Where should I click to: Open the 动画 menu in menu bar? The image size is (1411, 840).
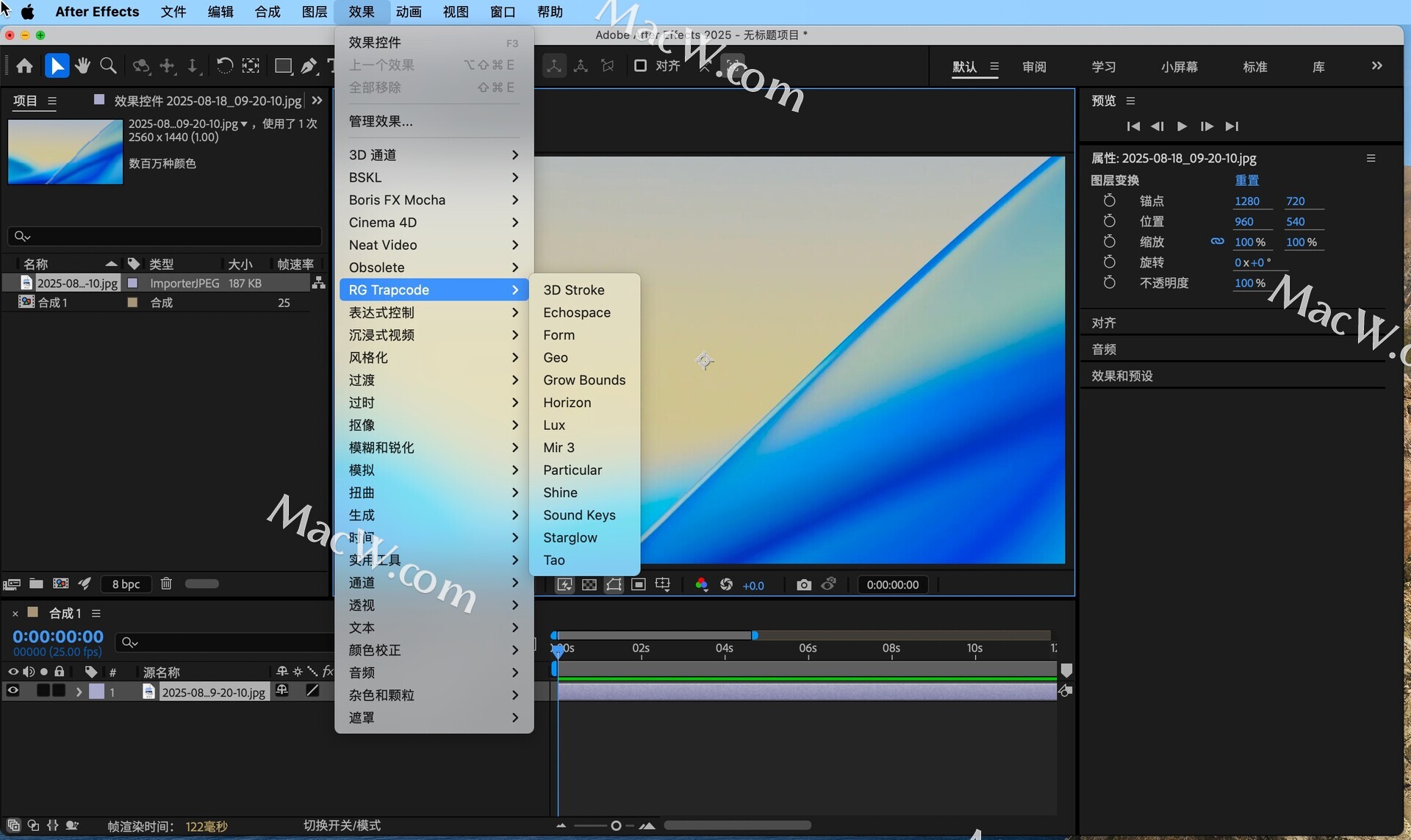tap(409, 12)
